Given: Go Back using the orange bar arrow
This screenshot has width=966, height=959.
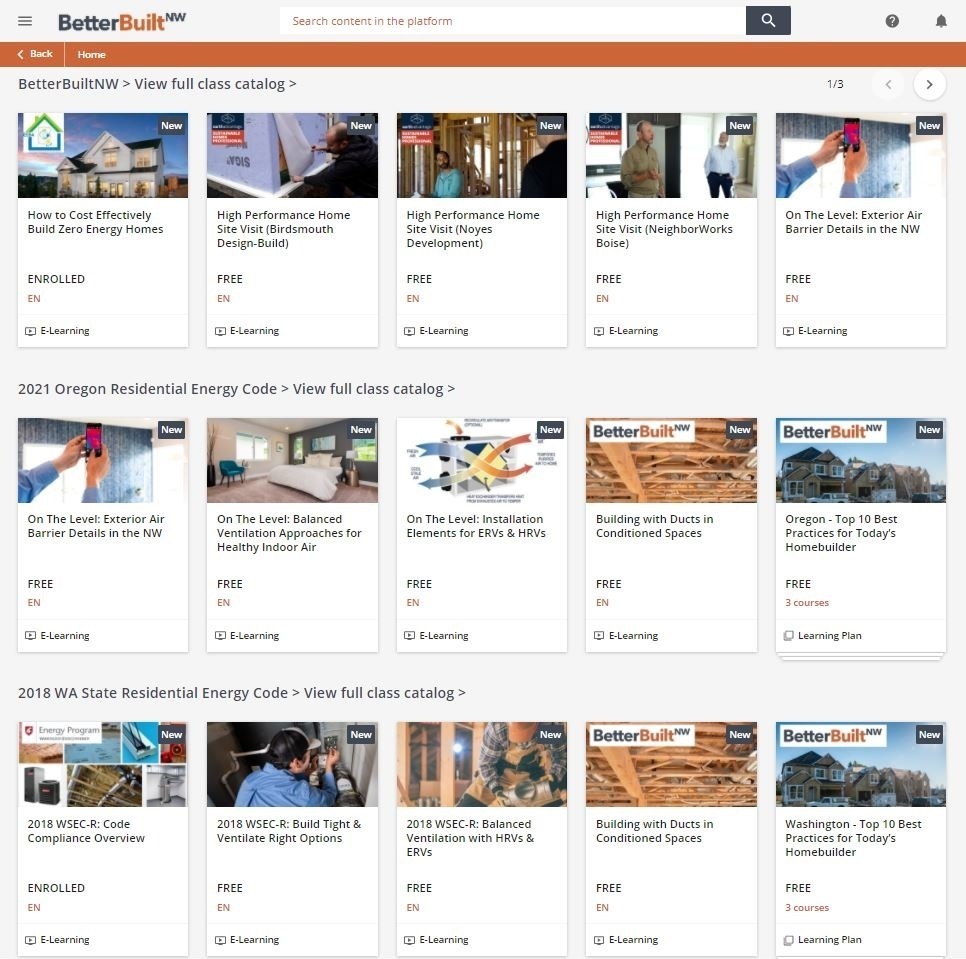Looking at the screenshot, I should [x=34, y=54].
